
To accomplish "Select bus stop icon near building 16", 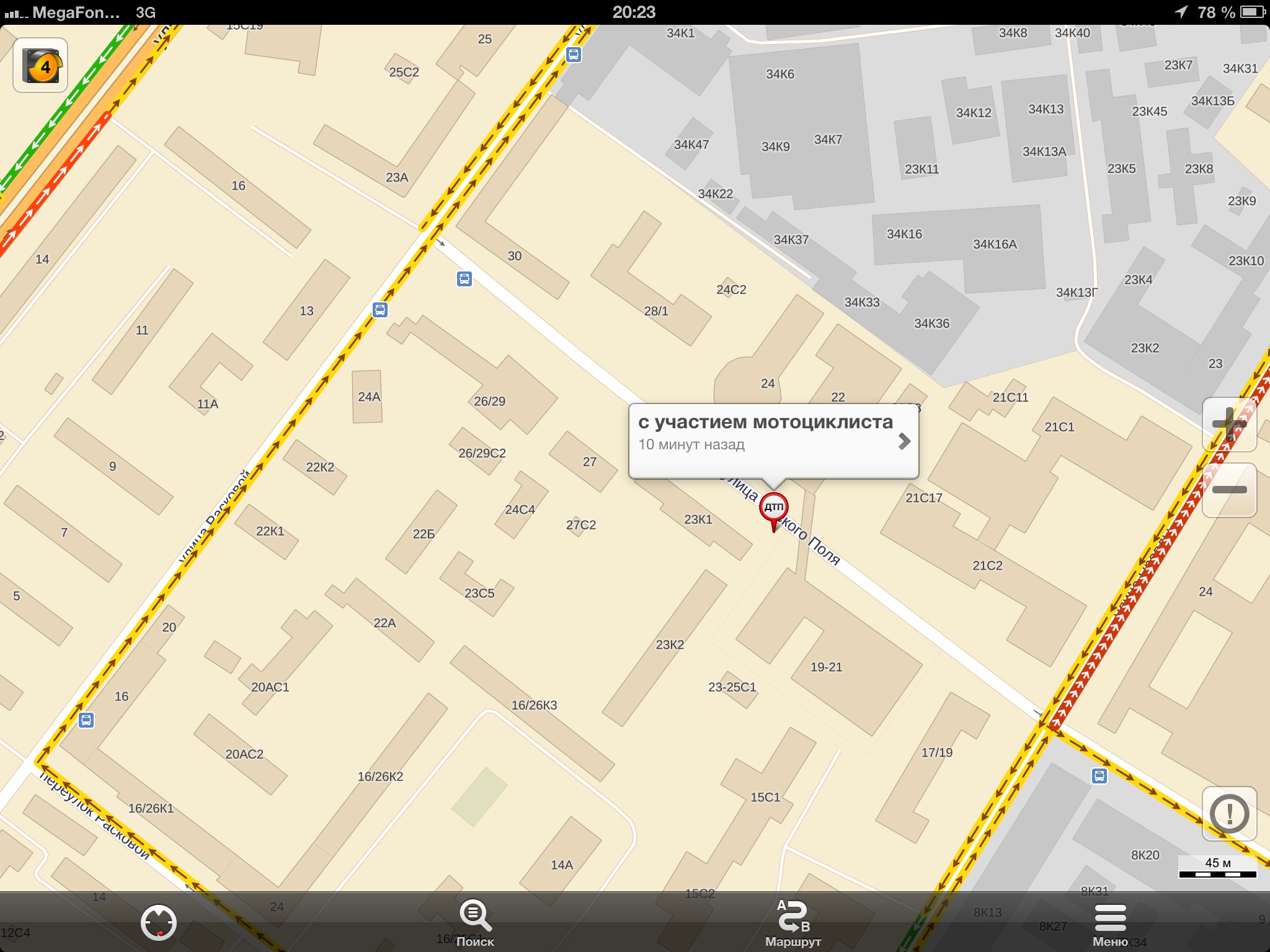I will click(x=86, y=720).
